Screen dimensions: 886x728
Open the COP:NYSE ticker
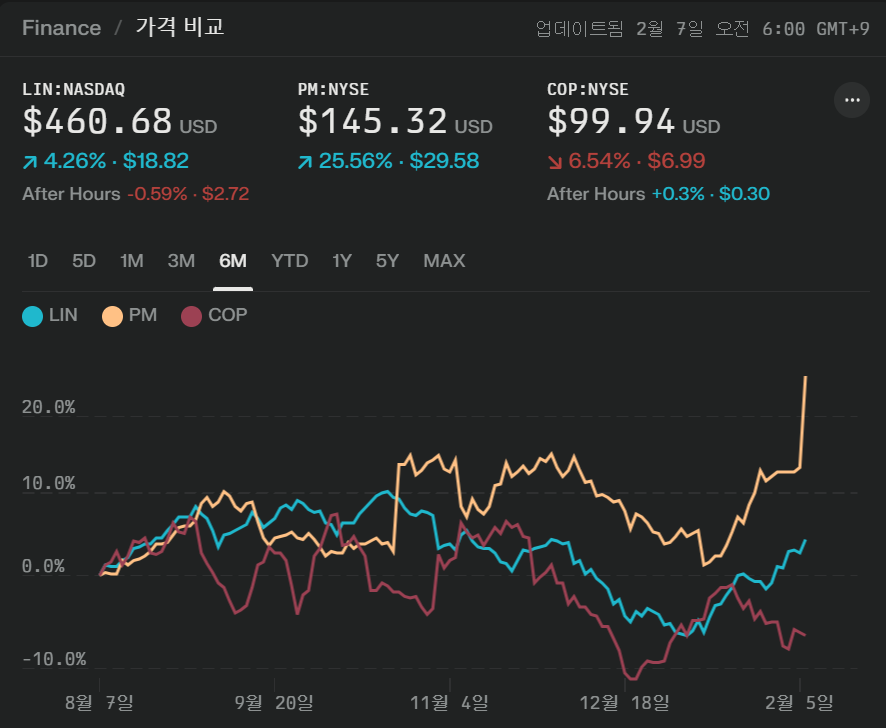tap(588, 89)
